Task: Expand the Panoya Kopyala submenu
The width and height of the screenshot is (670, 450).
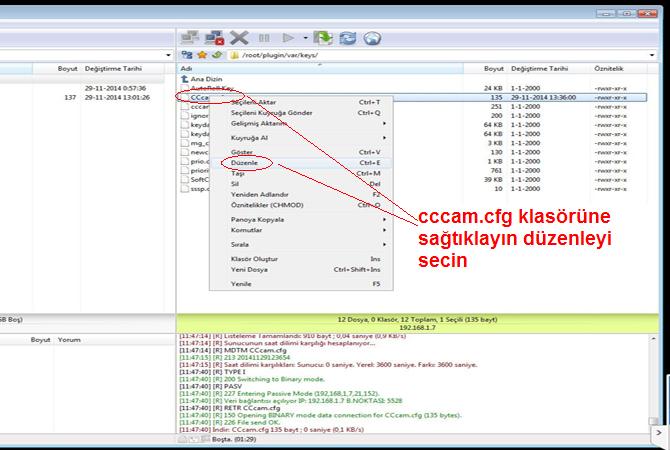Action: point(301,219)
